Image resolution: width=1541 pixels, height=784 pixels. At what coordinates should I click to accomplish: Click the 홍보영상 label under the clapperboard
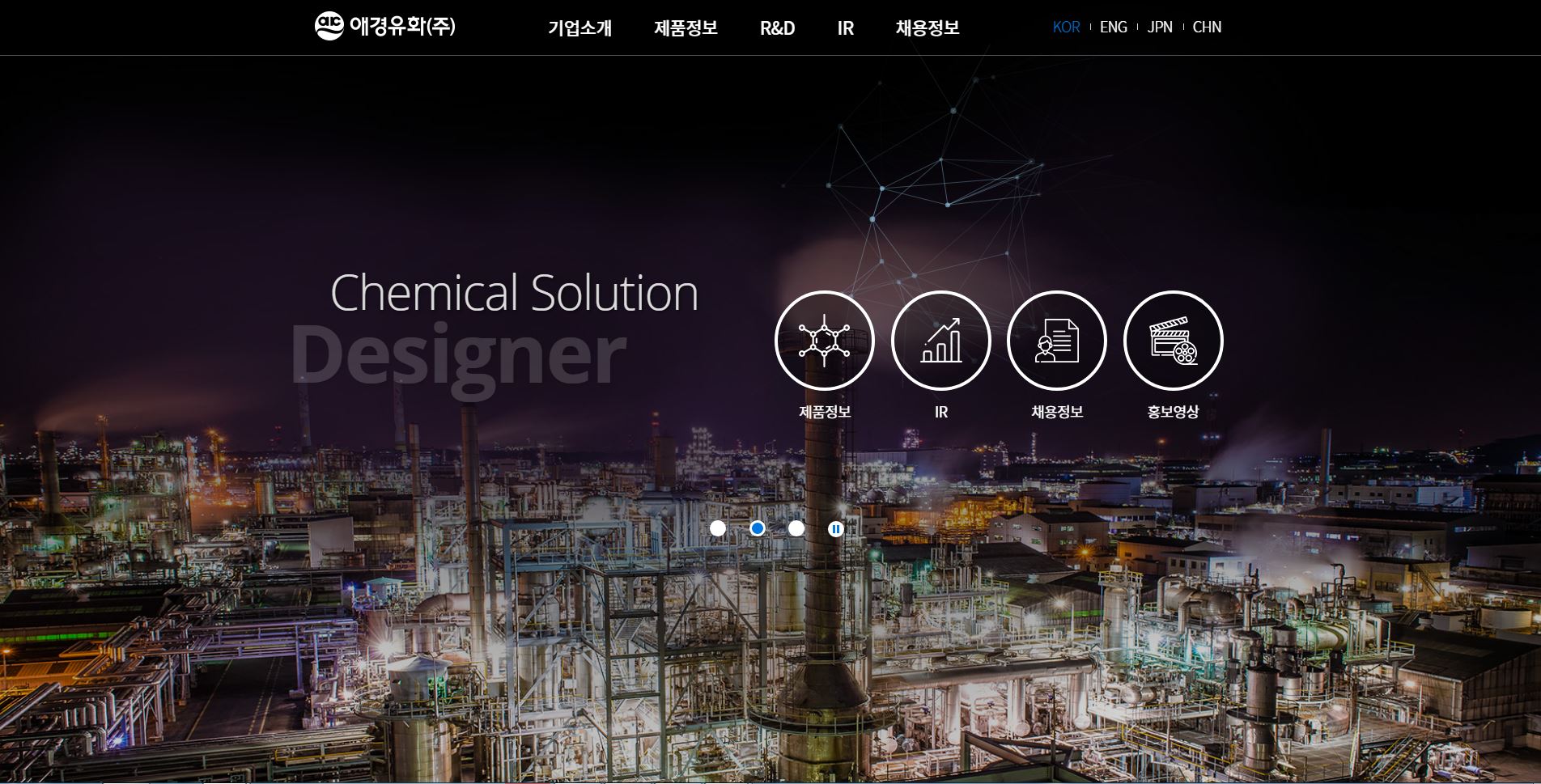coord(1174,412)
